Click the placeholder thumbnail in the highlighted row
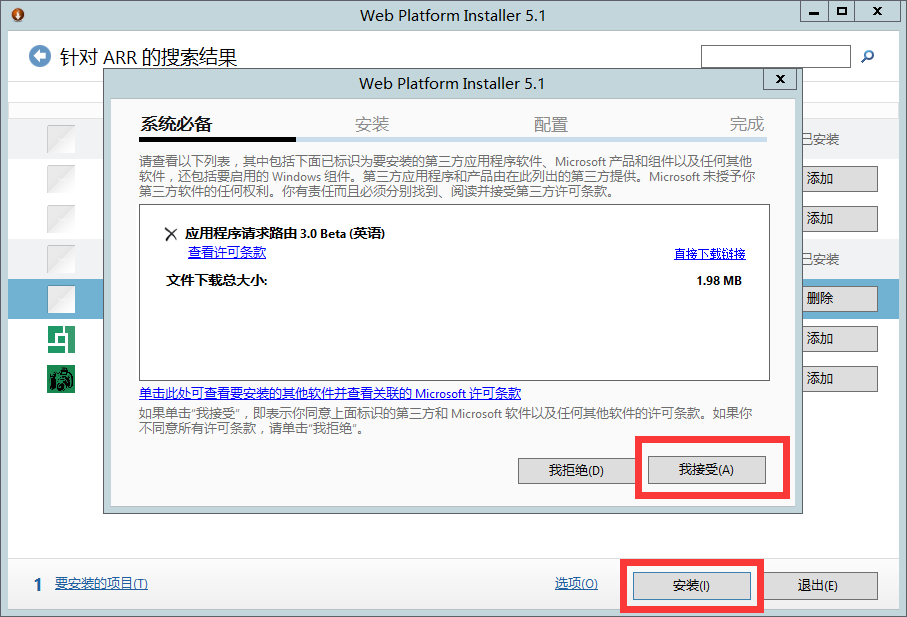Screen dimensions: 907x617 [x=61, y=299]
